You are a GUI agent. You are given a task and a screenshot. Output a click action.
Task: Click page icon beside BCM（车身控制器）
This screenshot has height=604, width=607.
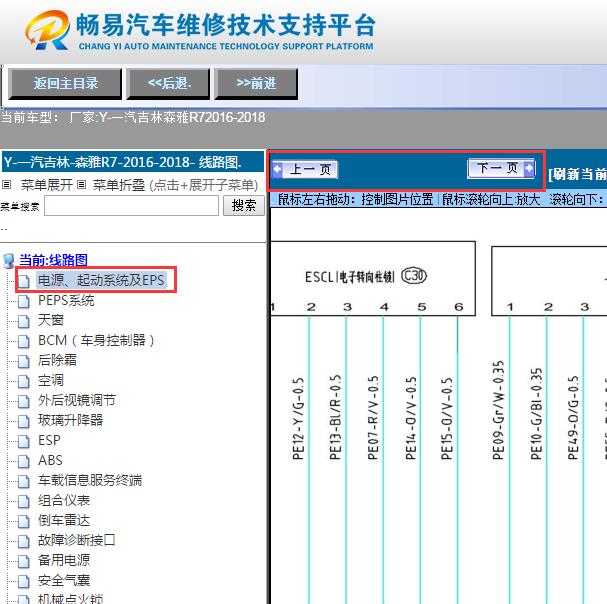point(24,341)
